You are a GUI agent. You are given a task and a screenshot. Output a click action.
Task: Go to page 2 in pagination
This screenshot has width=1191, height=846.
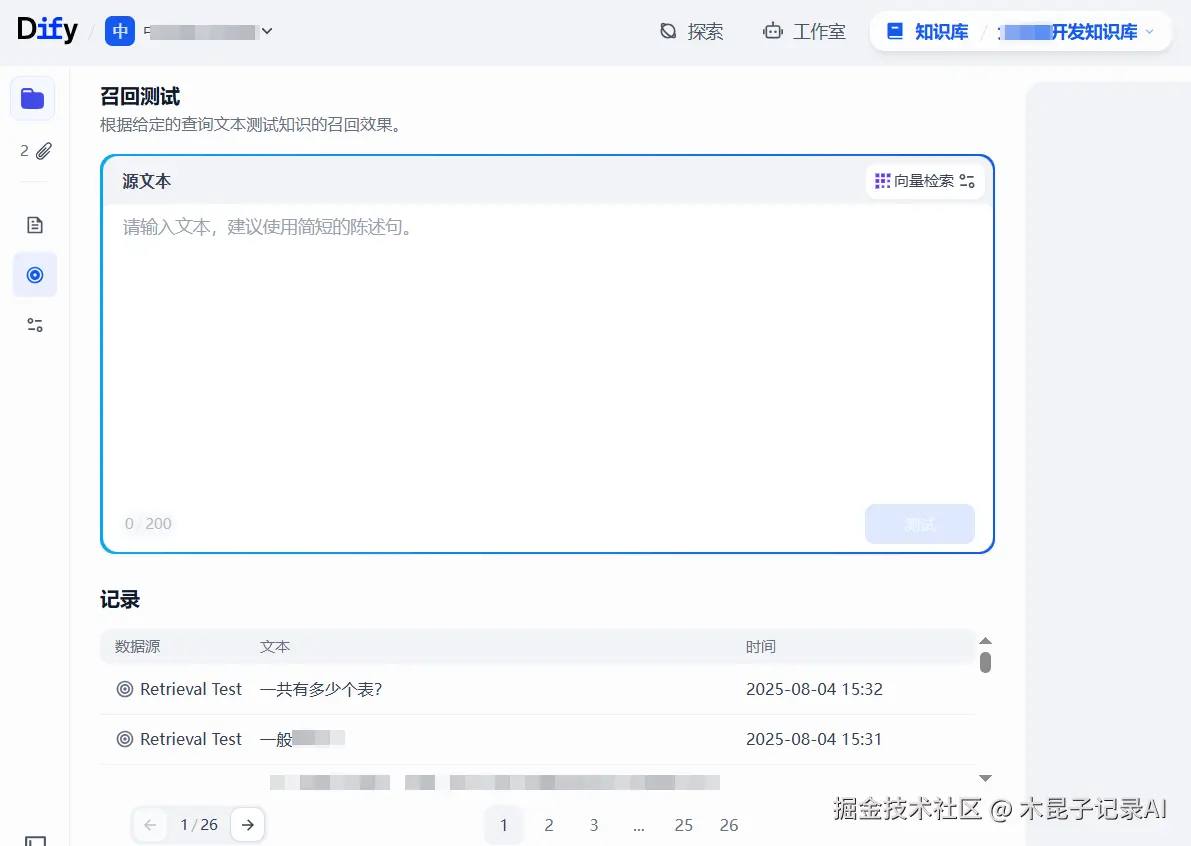pos(548,824)
